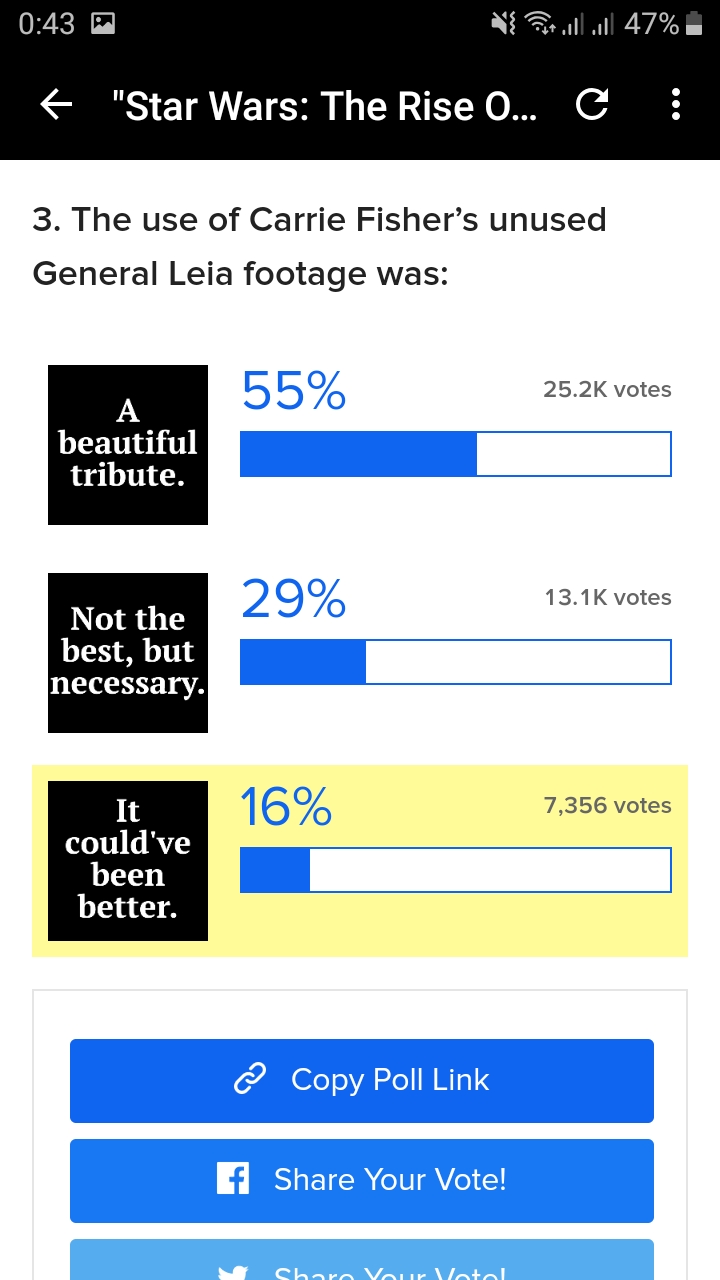Viewport: 720px width, 1280px height.
Task: Tap the battery icon in status bar
Action: click(694, 24)
